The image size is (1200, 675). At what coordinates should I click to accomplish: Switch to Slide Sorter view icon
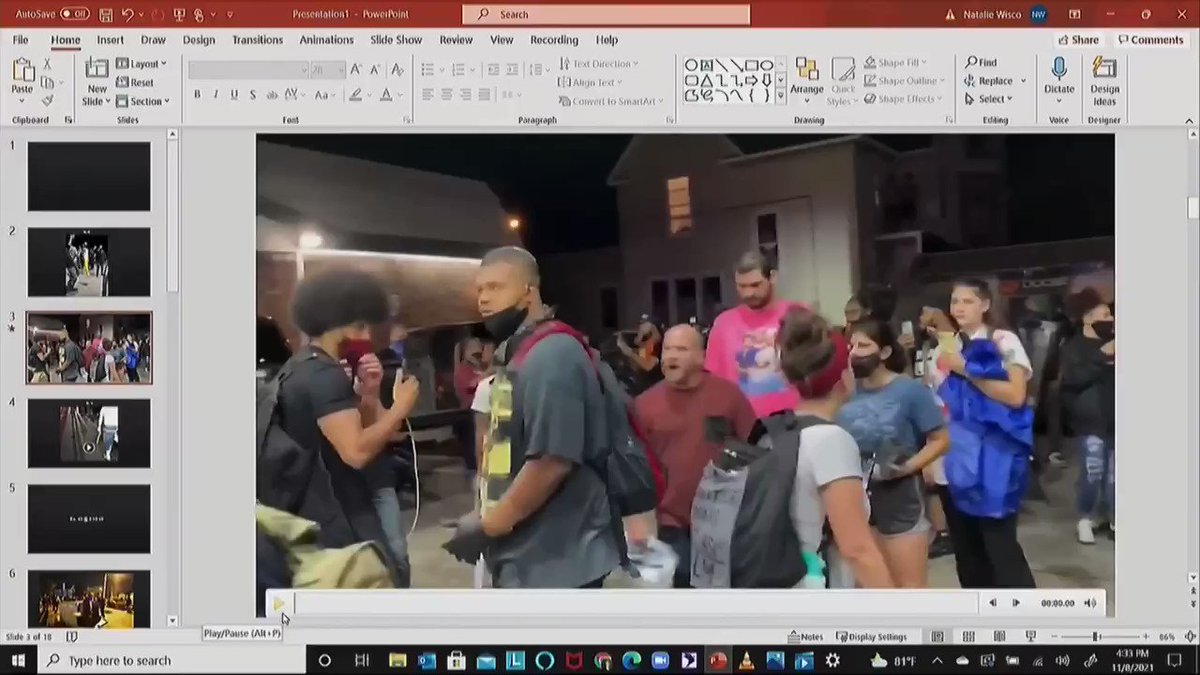click(968, 637)
